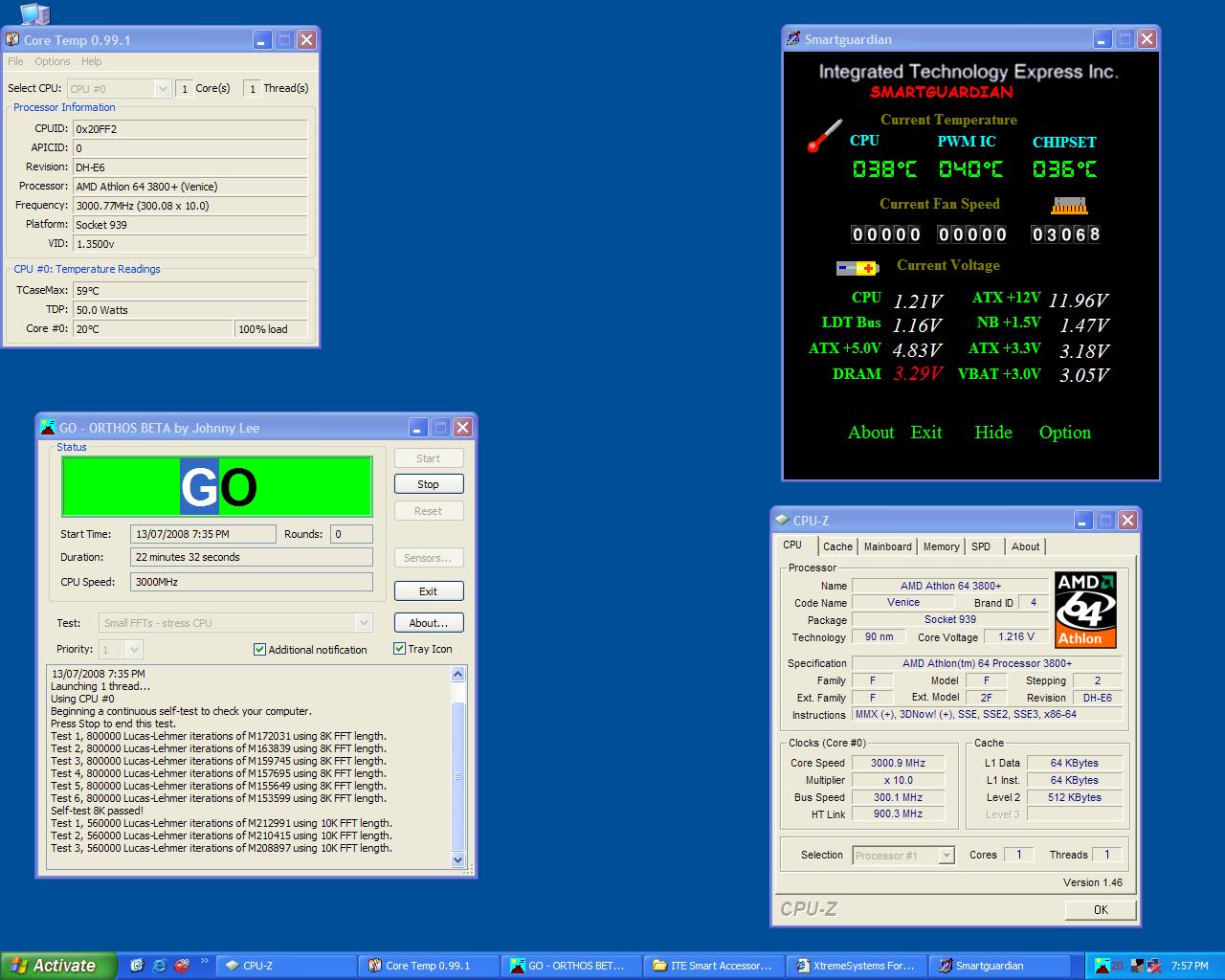
Task: Switch to Smartguardian taskbar button
Action: (x=999, y=966)
